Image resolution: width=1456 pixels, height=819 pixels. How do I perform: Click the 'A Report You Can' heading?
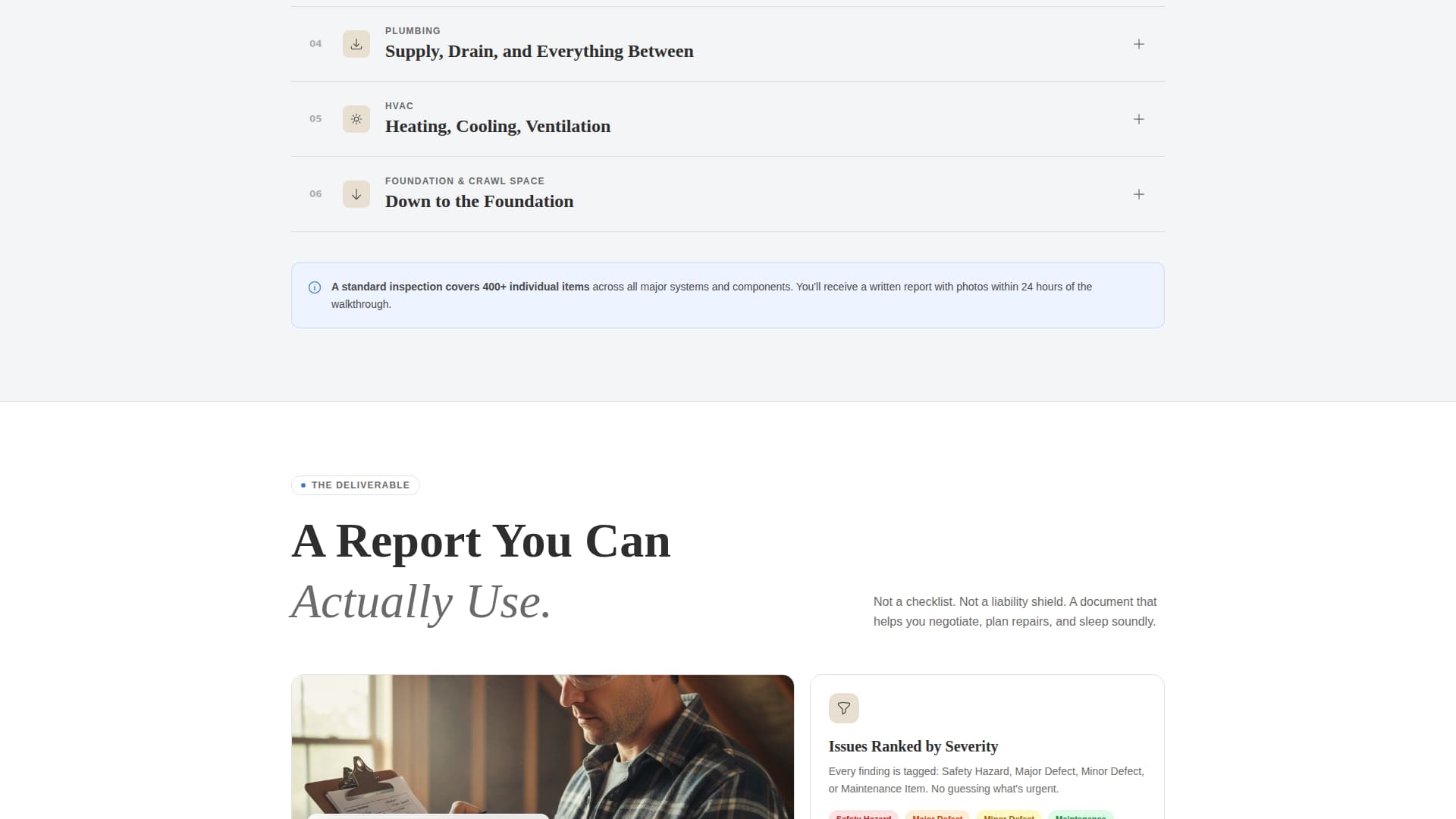tap(482, 541)
